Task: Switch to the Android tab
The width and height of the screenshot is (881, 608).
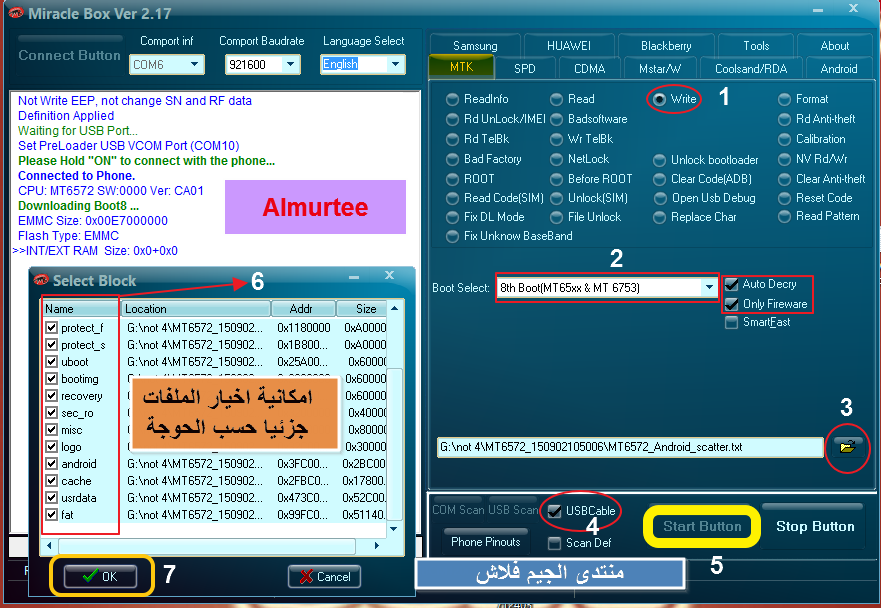Action: pyautogui.click(x=838, y=69)
